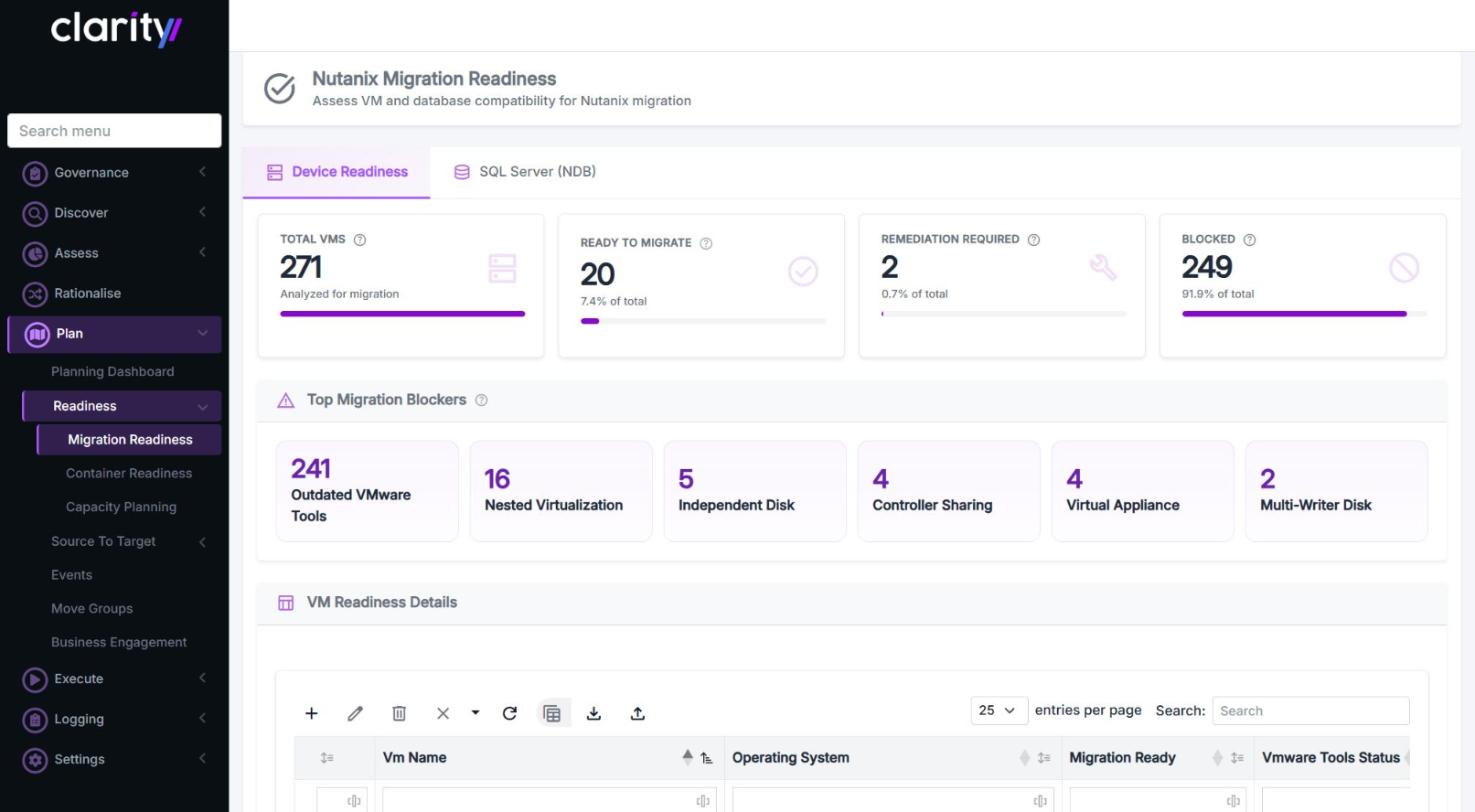
Task: Click the X clear icon in table toolbar
Action: pos(443,713)
